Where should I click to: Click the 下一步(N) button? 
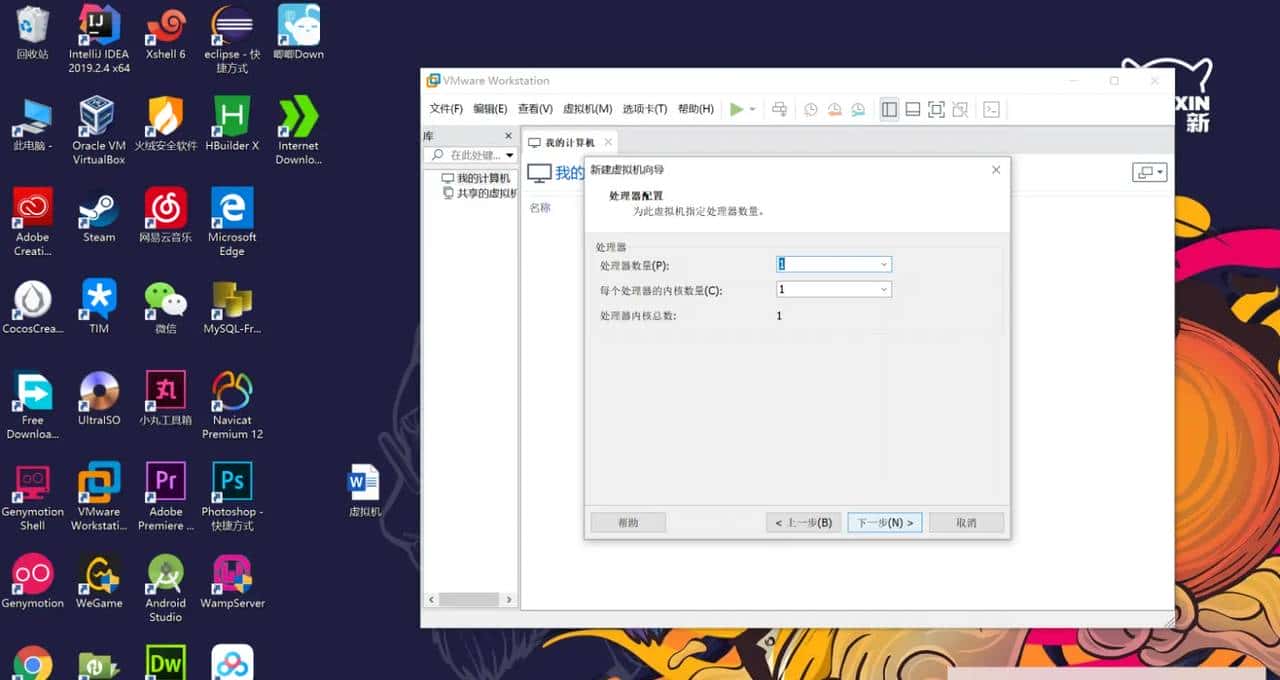(884, 522)
